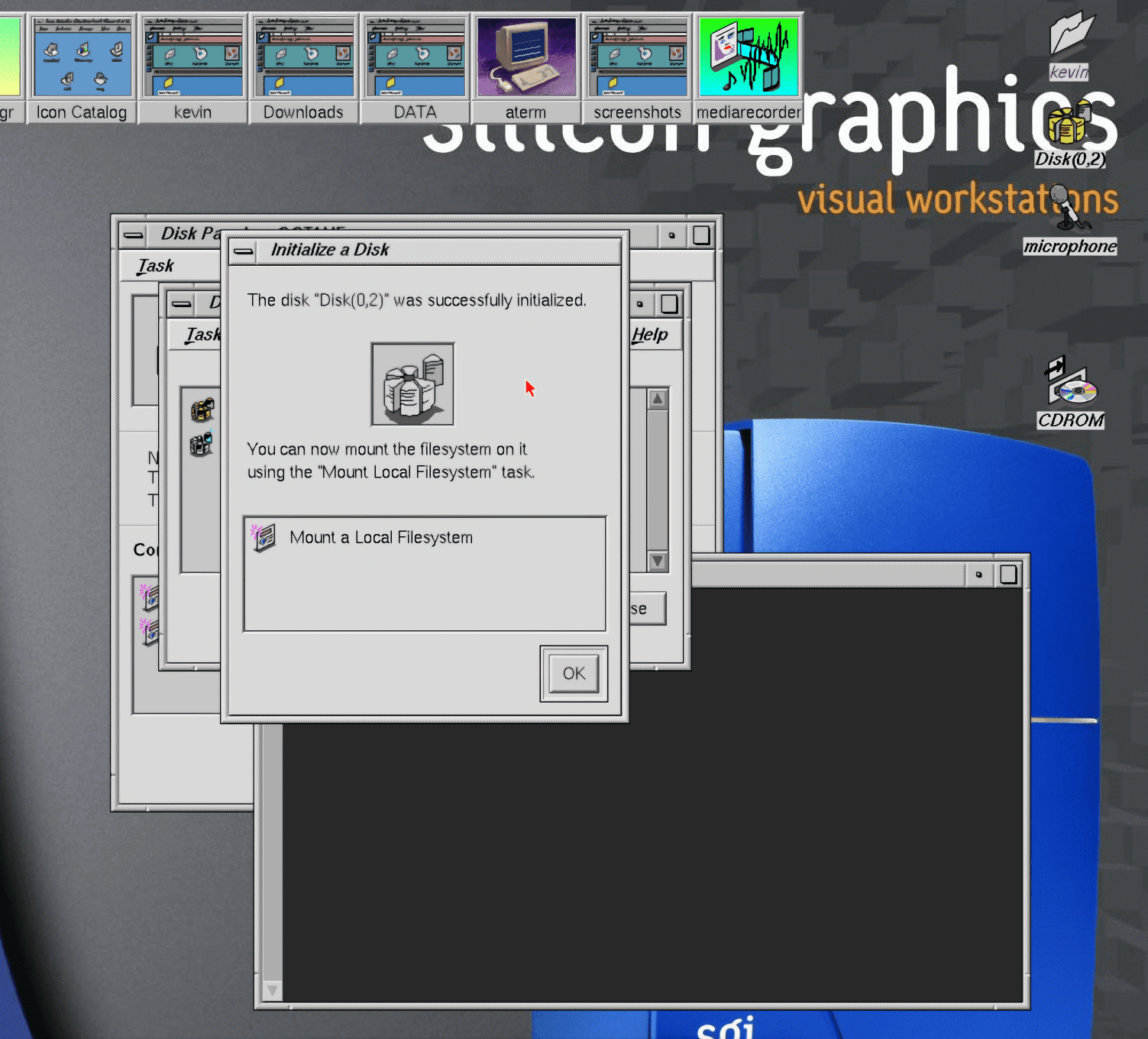Screen dimensions: 1148x1039
Task: Open the cut-off Task menu in middle dialog
Action: (x=202, y=335)
